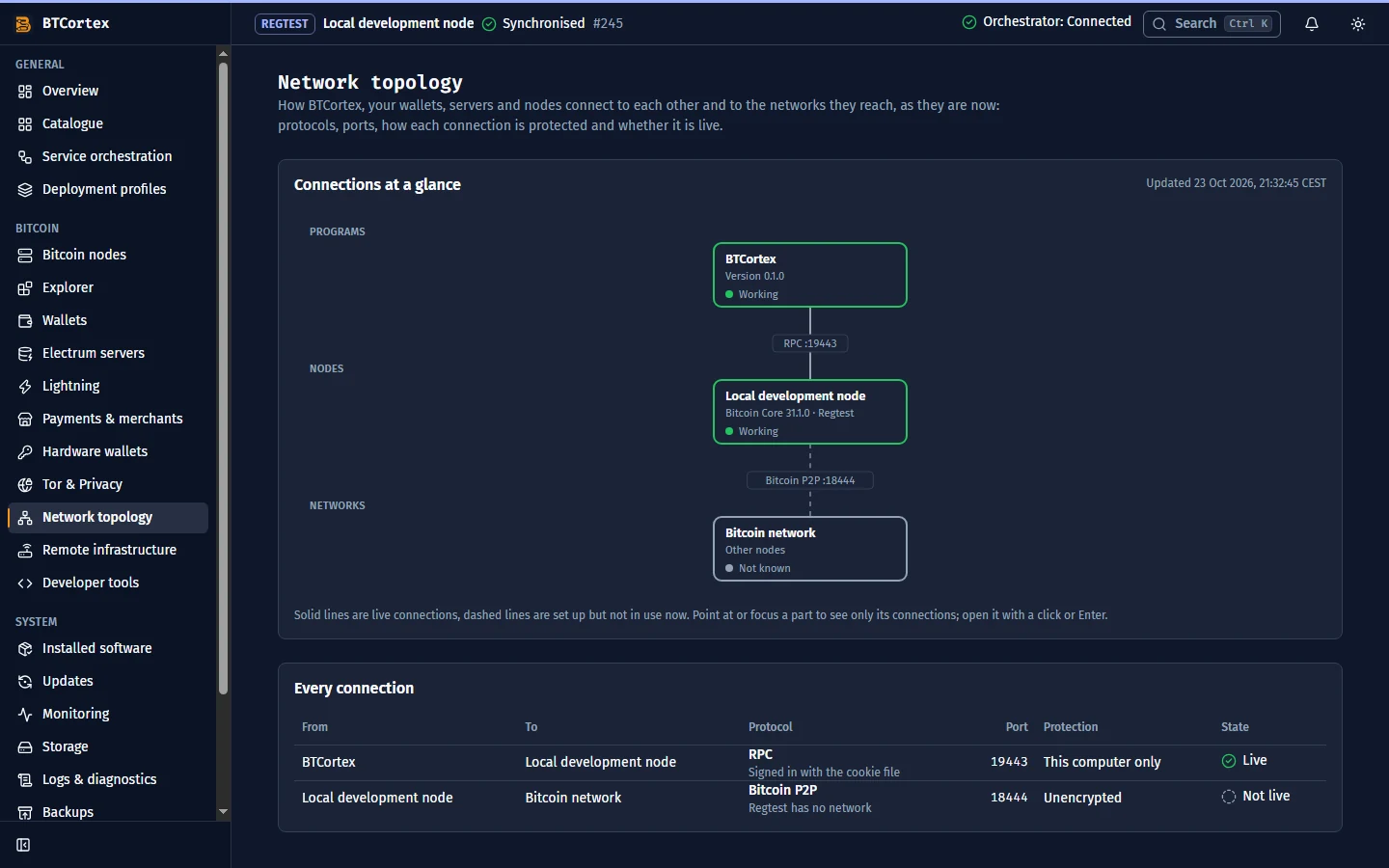The image size is (1389, 868).
Task: Click the Wallets icon
Action: coord(25,321)
